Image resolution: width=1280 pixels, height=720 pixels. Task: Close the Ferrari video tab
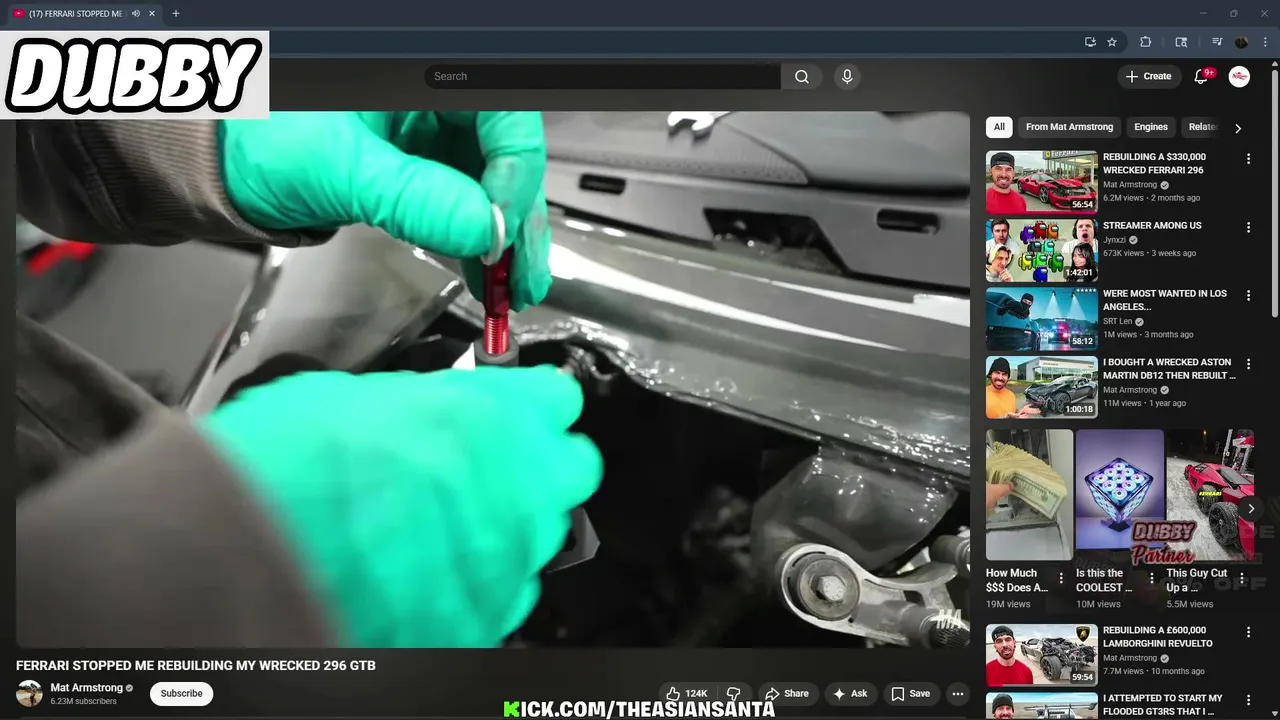[x=152, y=14]
